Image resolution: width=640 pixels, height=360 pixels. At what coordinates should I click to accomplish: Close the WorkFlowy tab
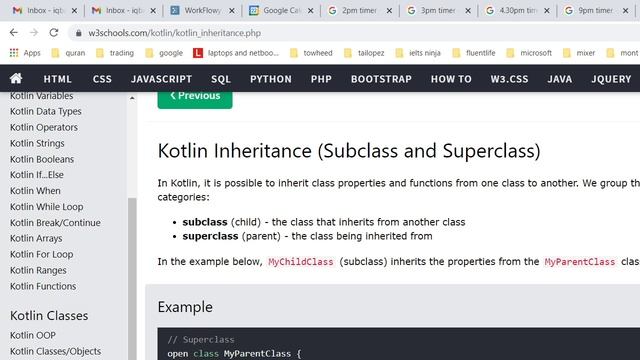coord(232,11)
